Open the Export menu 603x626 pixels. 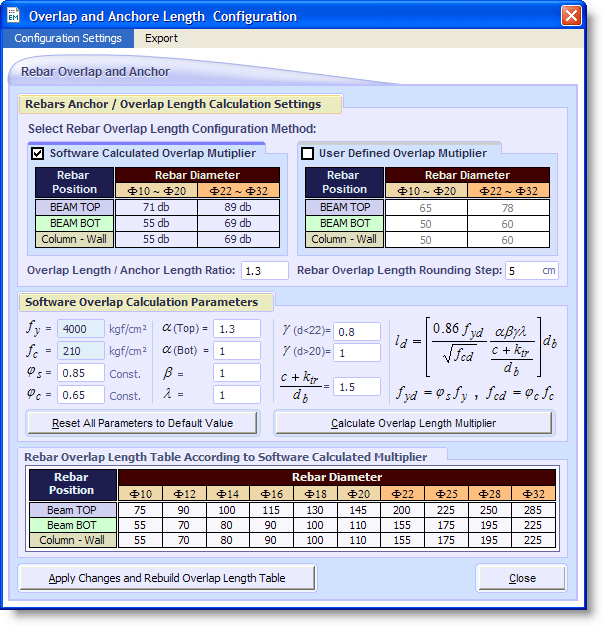point(161,38)
